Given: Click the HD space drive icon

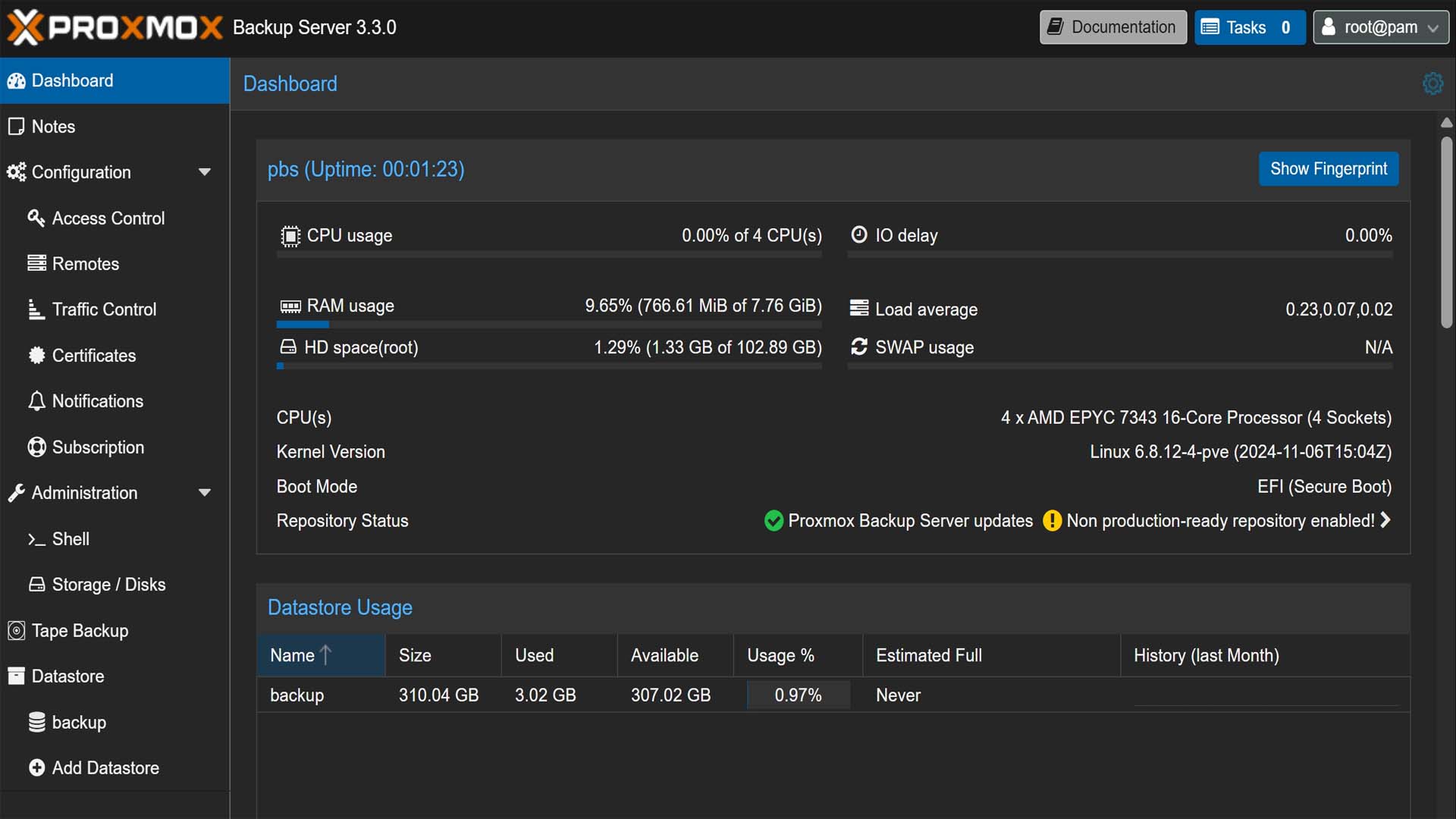Looking at the screenshot, I should [288, 347].
